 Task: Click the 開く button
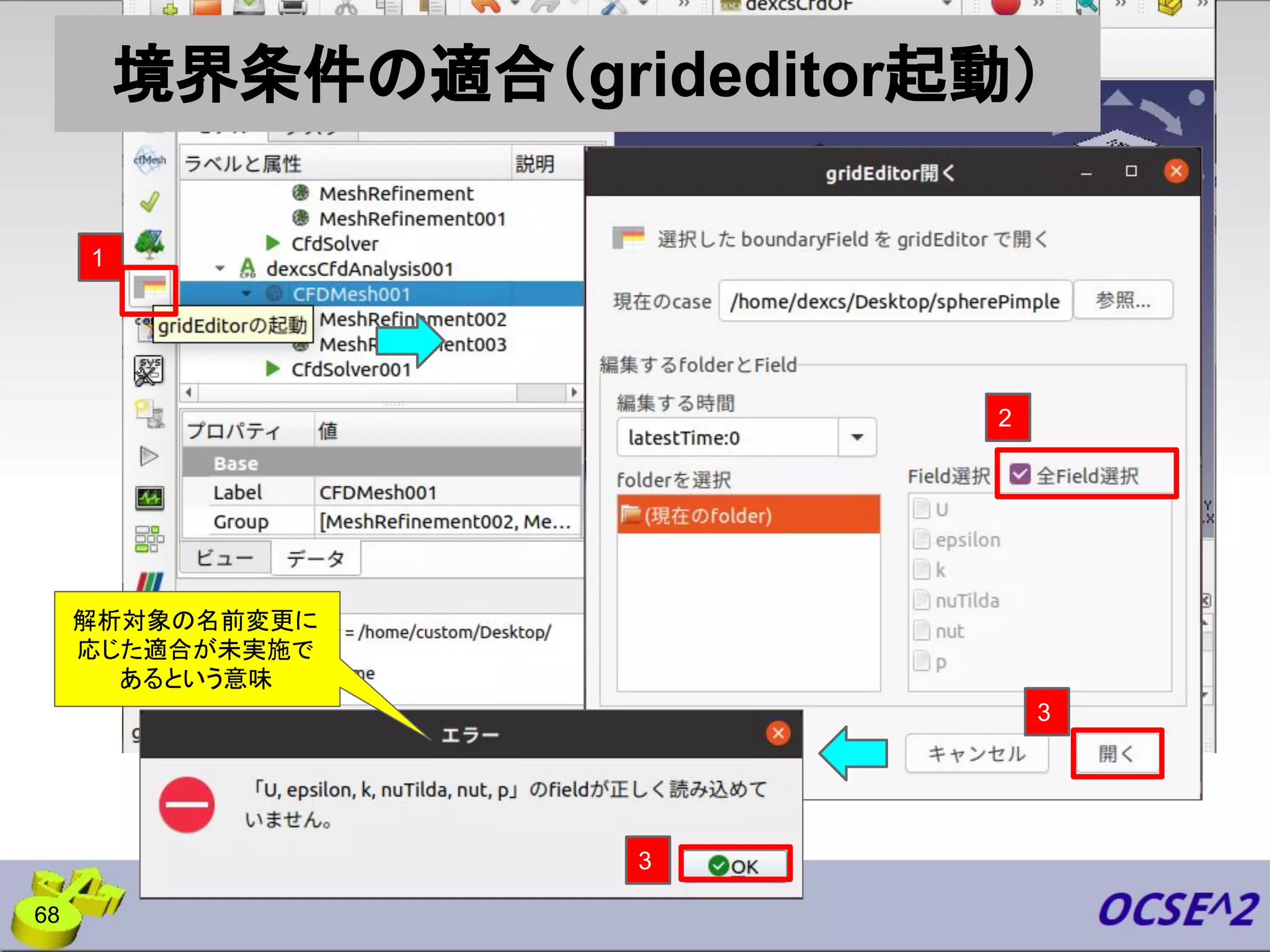pyautogui.click(x=1117, y=753)
